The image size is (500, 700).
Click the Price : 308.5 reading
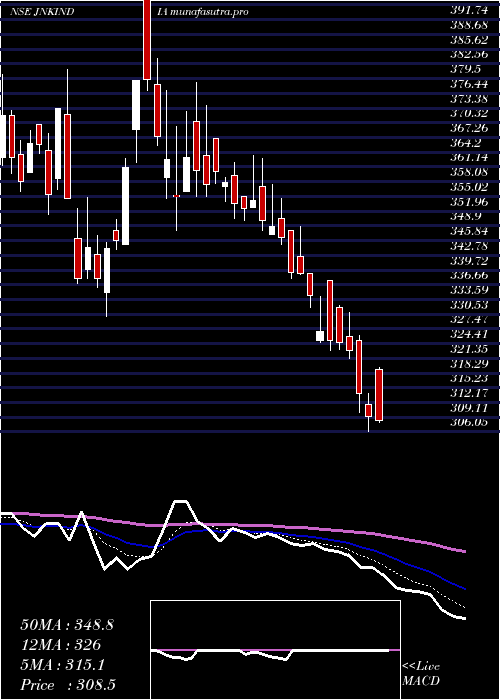pos(68,686)
